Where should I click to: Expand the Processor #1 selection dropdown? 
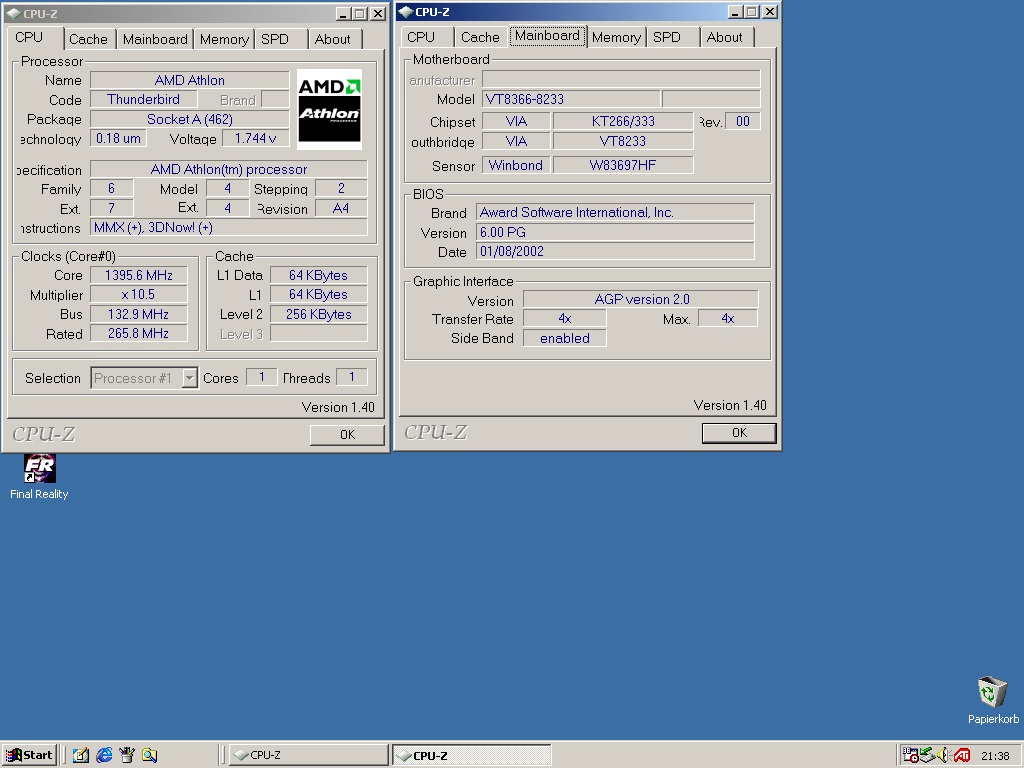pyautogui.click(x=189, y=378)
